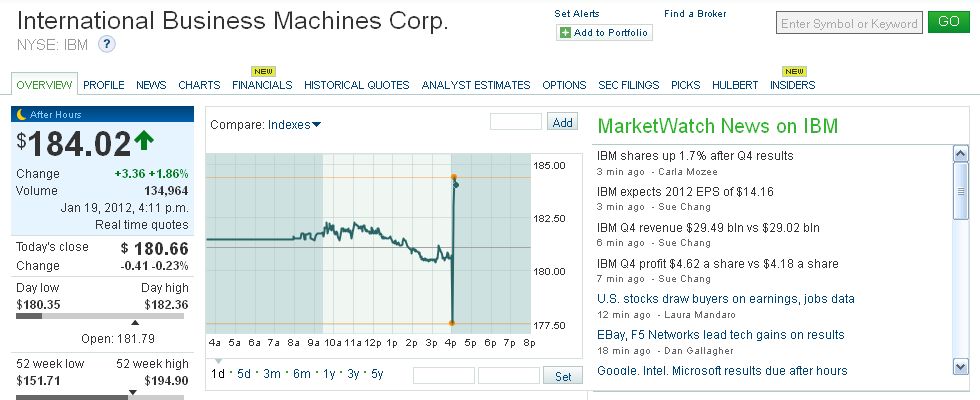The height and width of the screenshot is (400, 980).
Task: Click the symbol or keyword search field
Action: 848,24
